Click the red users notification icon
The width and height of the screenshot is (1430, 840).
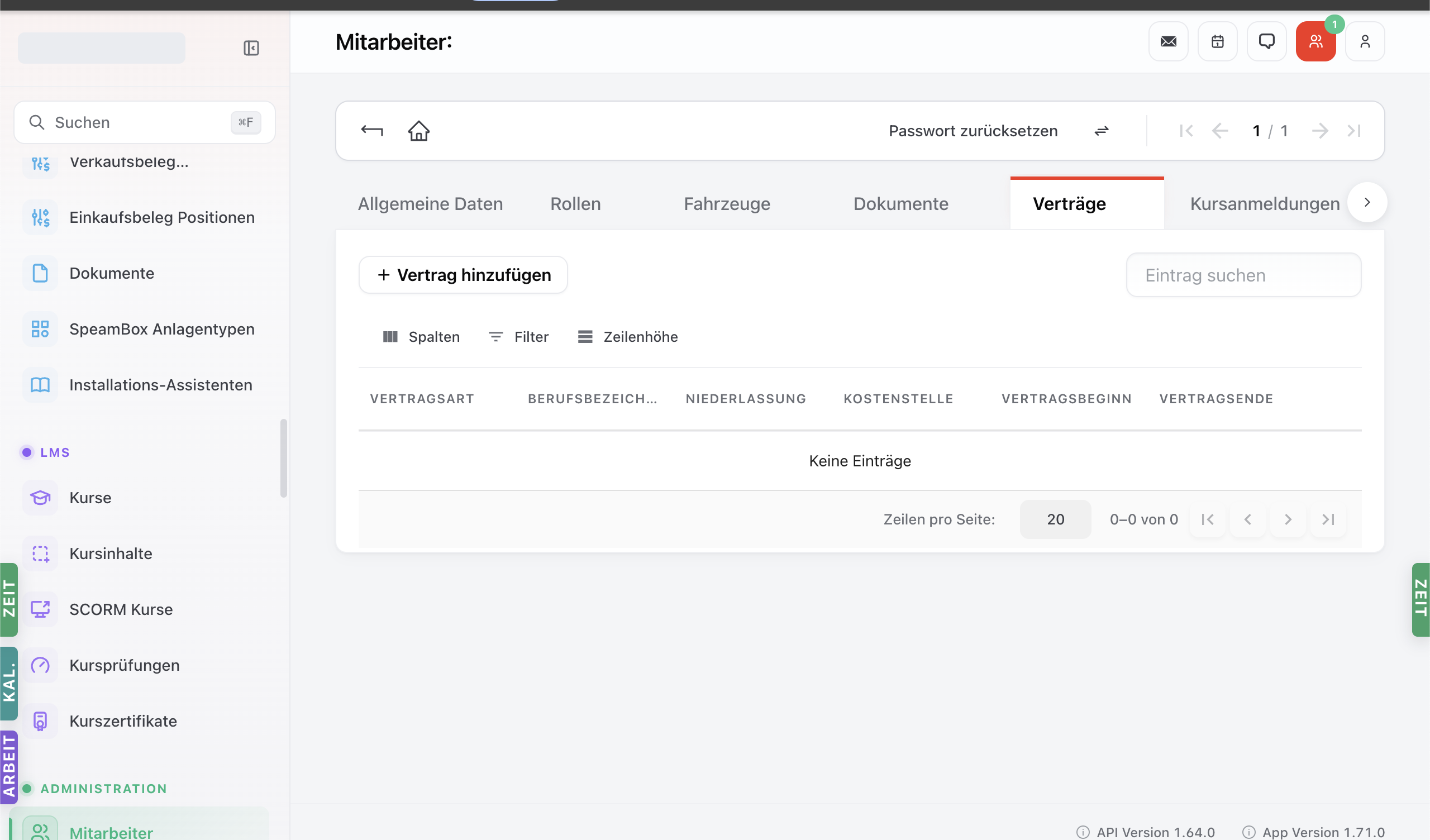(x=1315, y=41)
